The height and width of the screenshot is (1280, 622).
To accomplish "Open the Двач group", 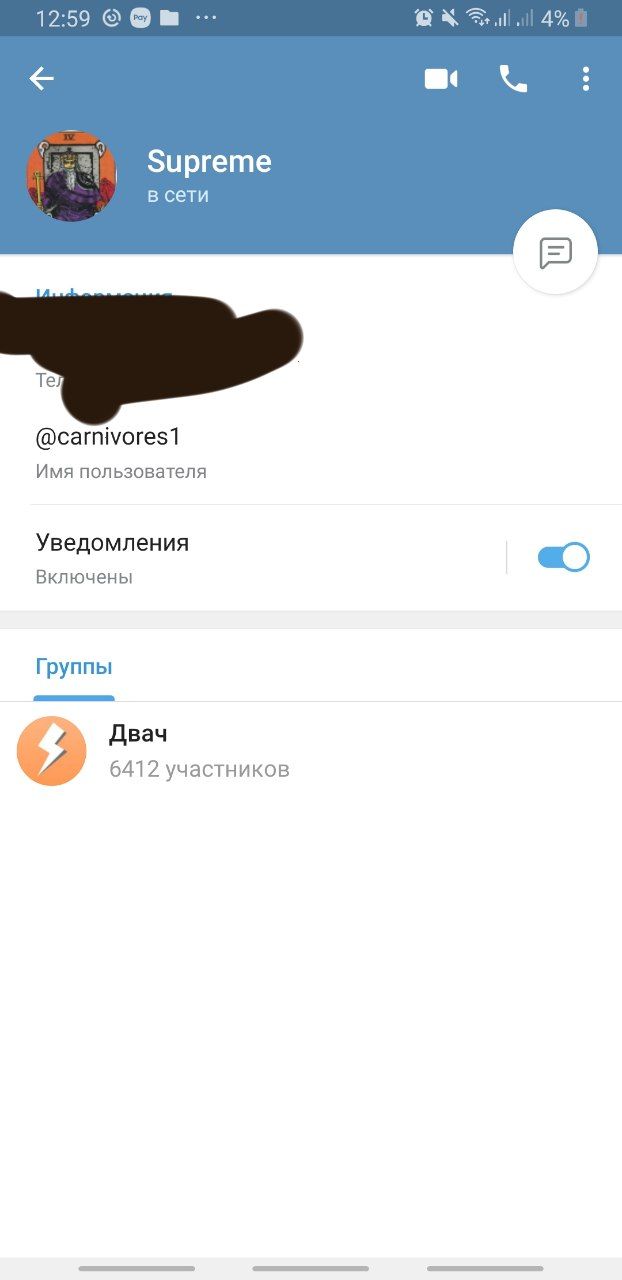I will 311,751.
